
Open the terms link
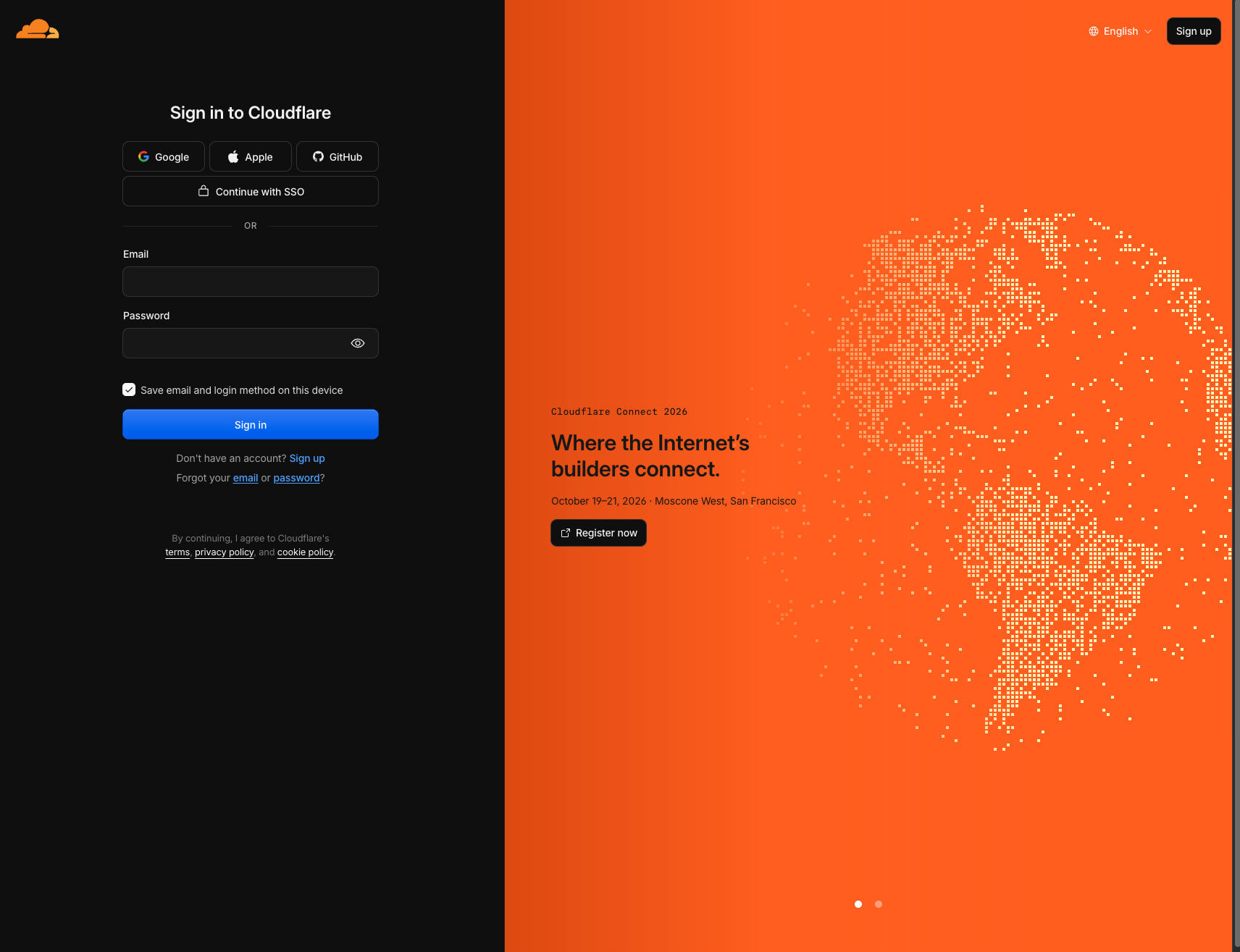[177, 552]
